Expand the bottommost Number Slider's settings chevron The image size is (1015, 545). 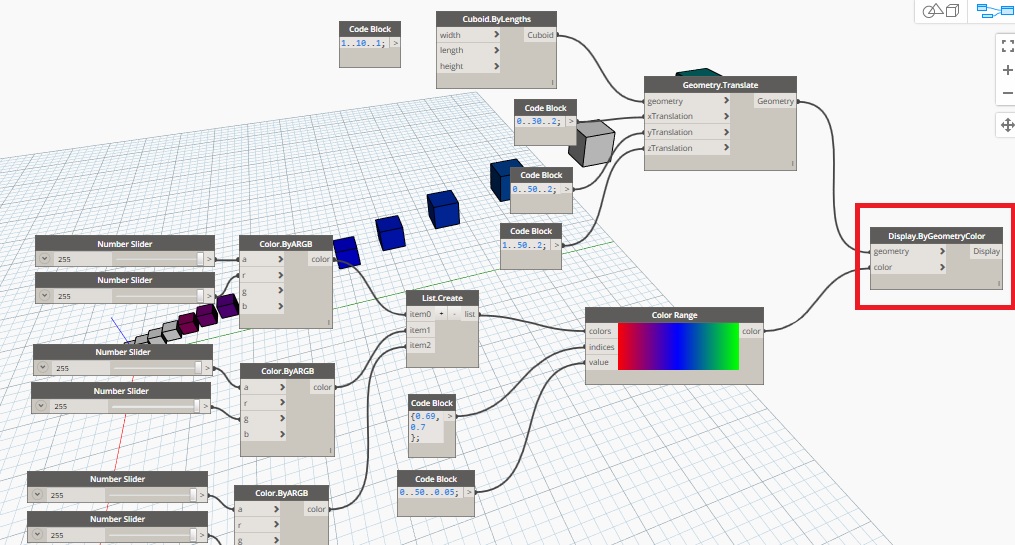click(36, 535)
